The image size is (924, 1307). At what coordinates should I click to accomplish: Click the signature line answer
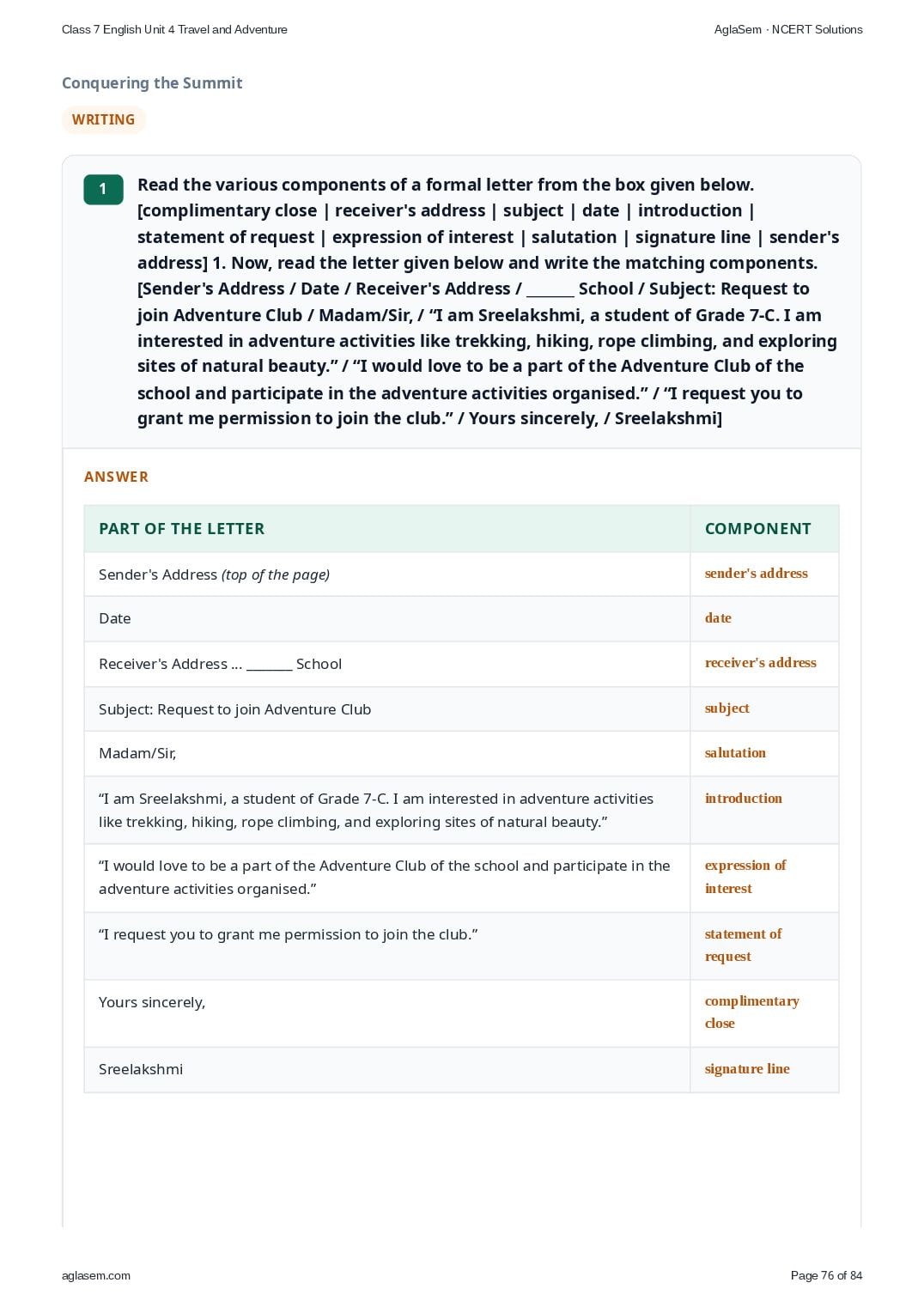pos(747,1069)
